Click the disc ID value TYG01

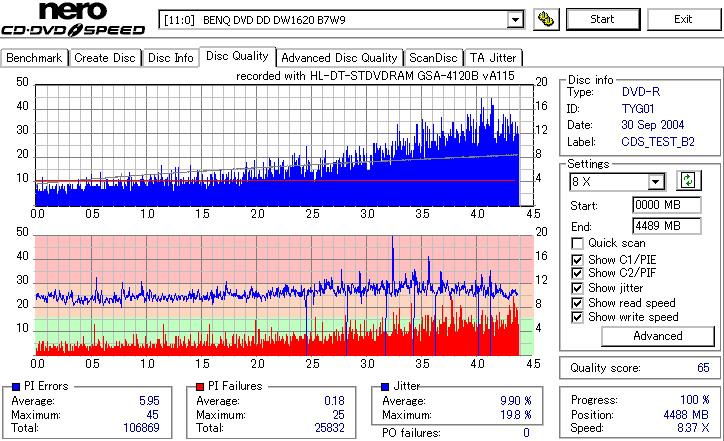638,109
